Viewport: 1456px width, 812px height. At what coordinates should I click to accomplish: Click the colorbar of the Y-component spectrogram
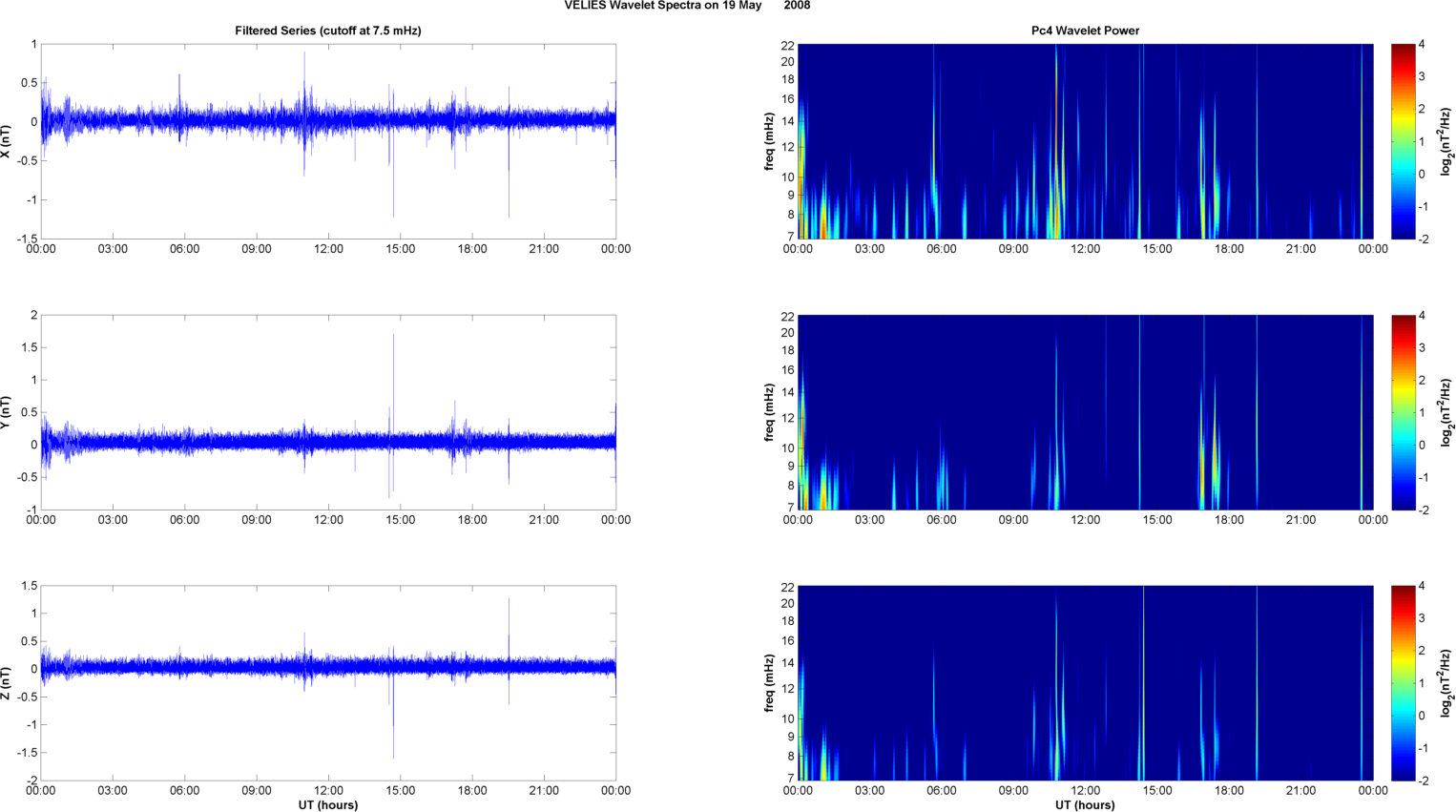[1403, 412]
